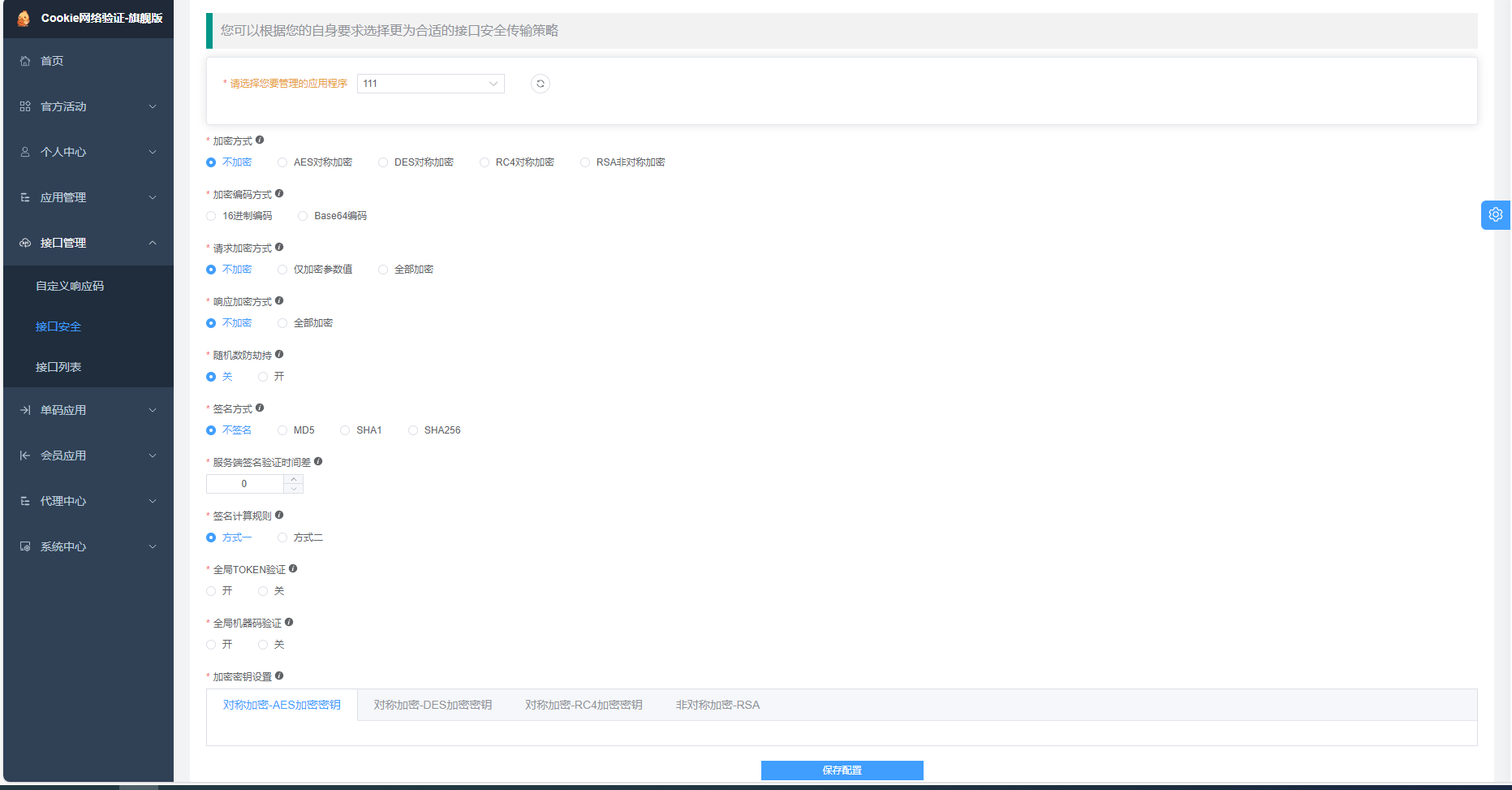The height and width of the screenshot is (790, 1512).
Task: Switch to 对称加密-RC4加密密钥 tab
Action: [x=584, y=705]
